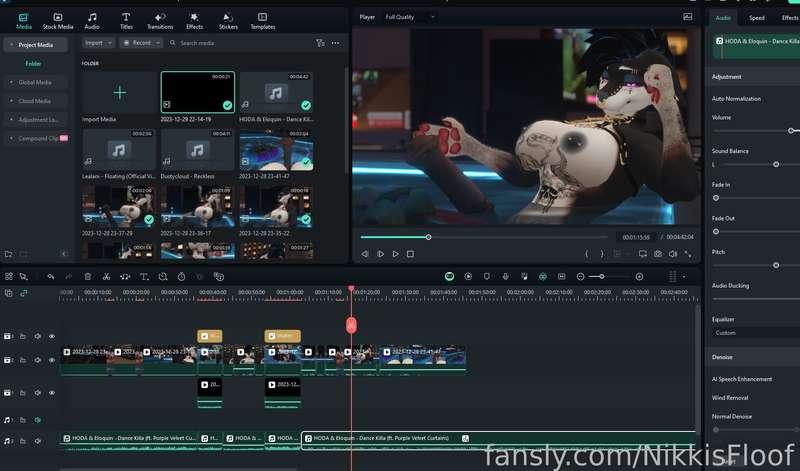Mute the bottom audio track
The width and height of the screenshot is (800, 471).
37,441
